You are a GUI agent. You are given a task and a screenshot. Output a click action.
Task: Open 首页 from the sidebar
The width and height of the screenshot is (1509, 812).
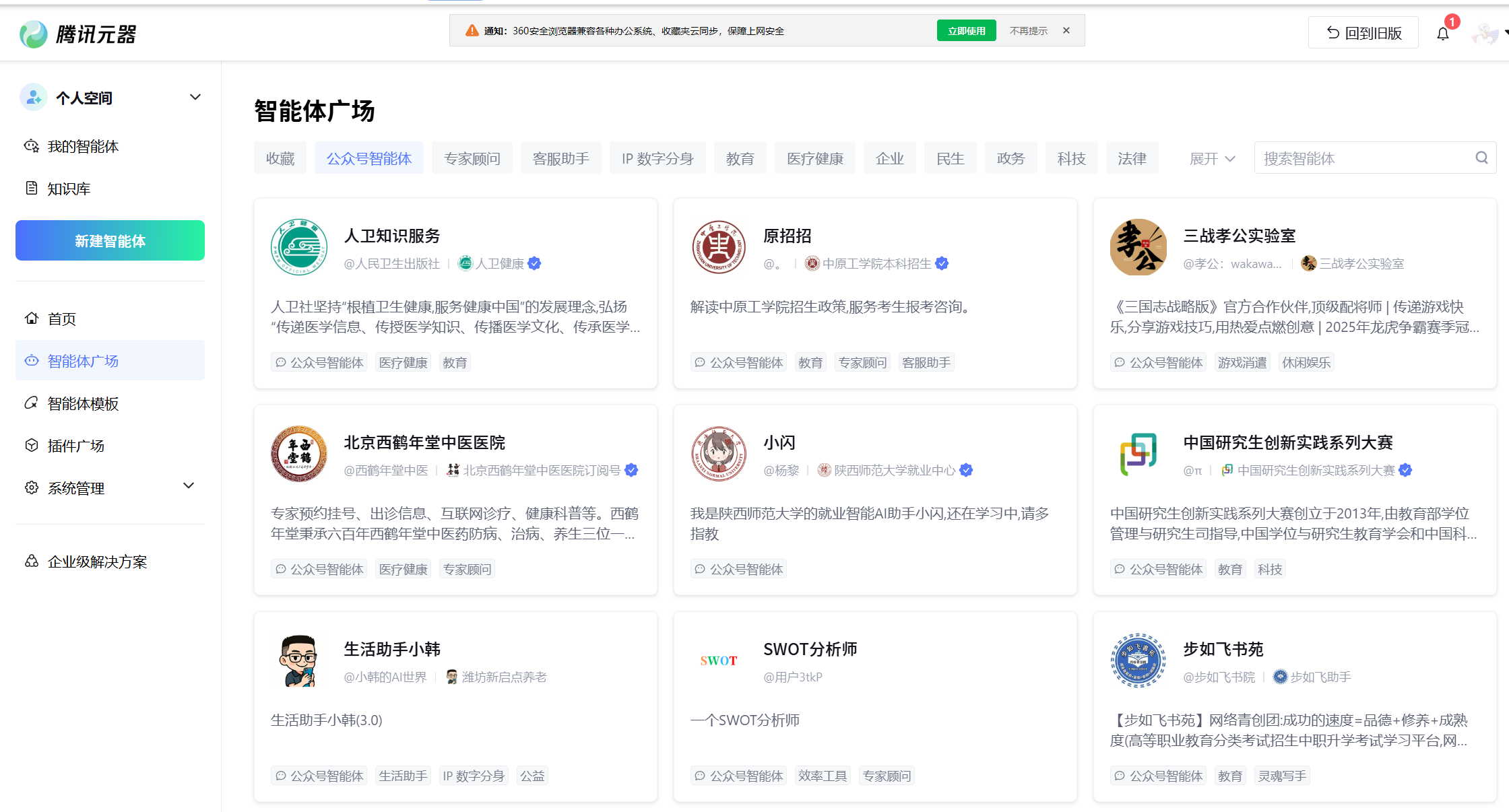point(61,318)
